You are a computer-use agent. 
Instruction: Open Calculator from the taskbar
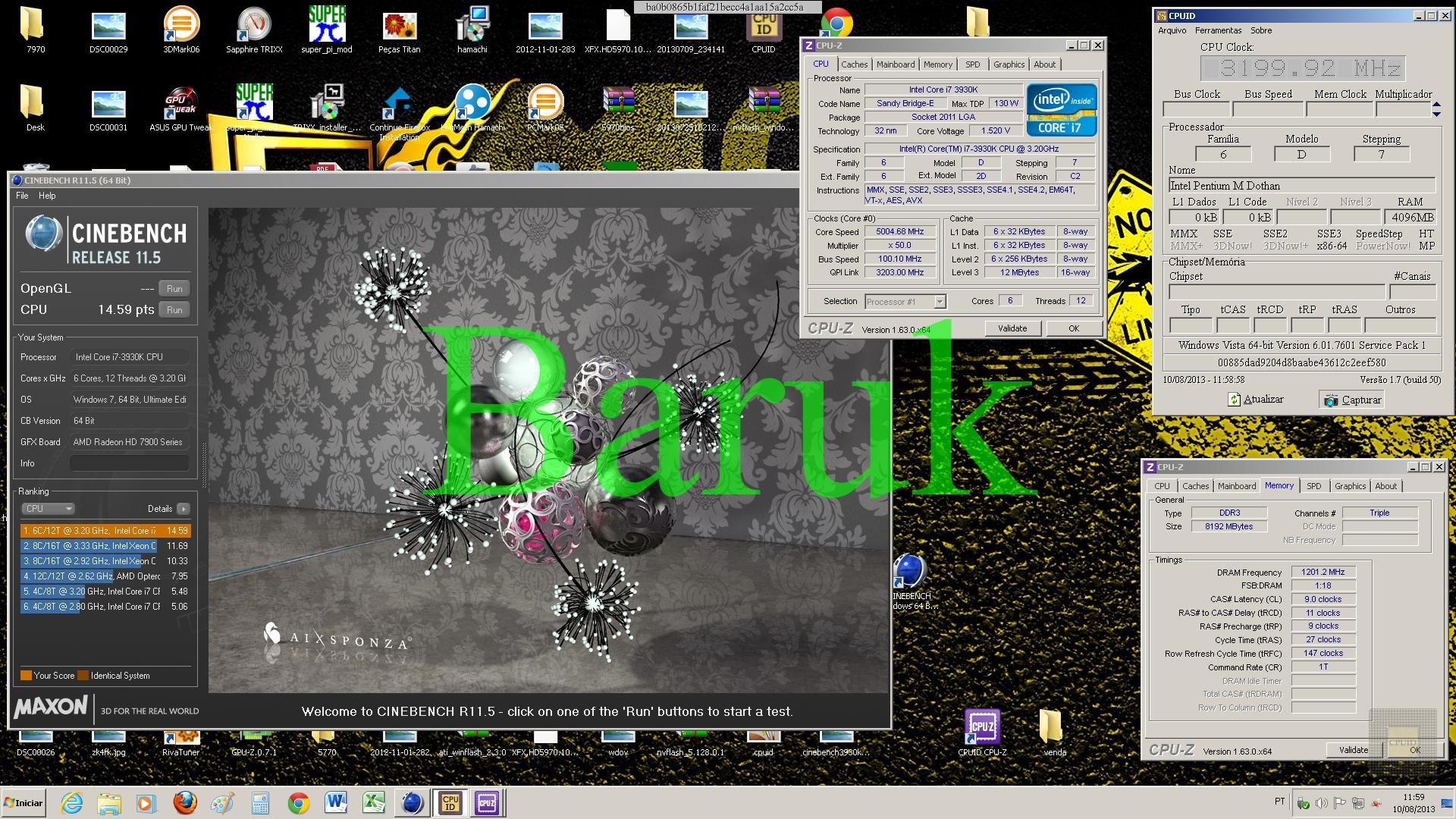260,802
